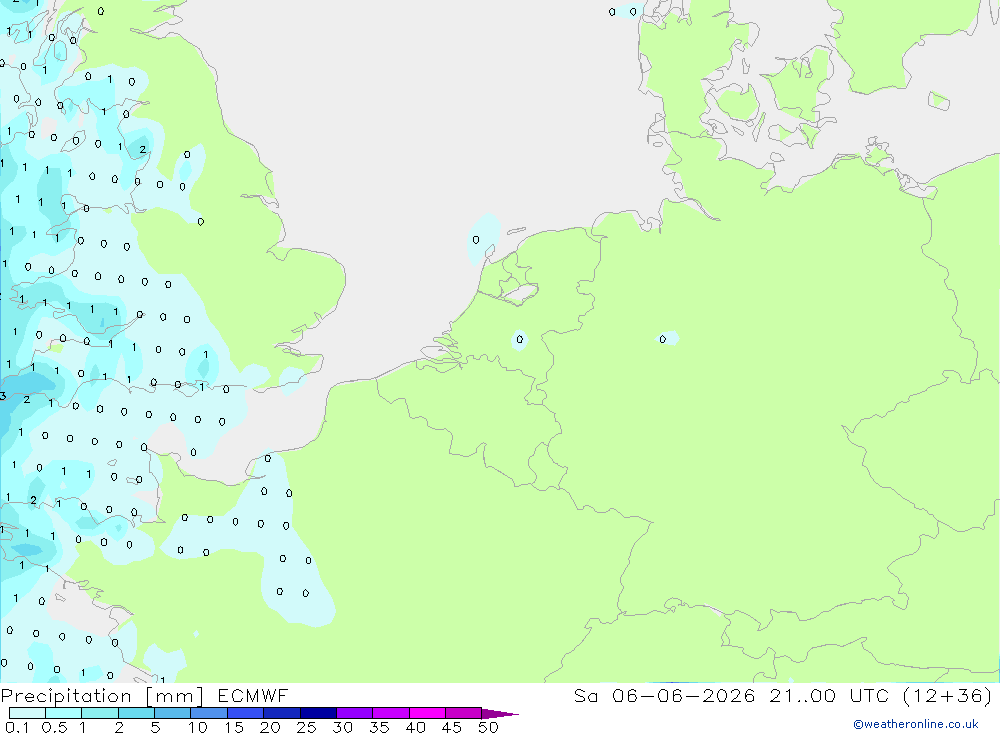Viewport: 1000px width, 733px height.
Task: Click the '0.1' legend scale label
Action: pos(17,727)
